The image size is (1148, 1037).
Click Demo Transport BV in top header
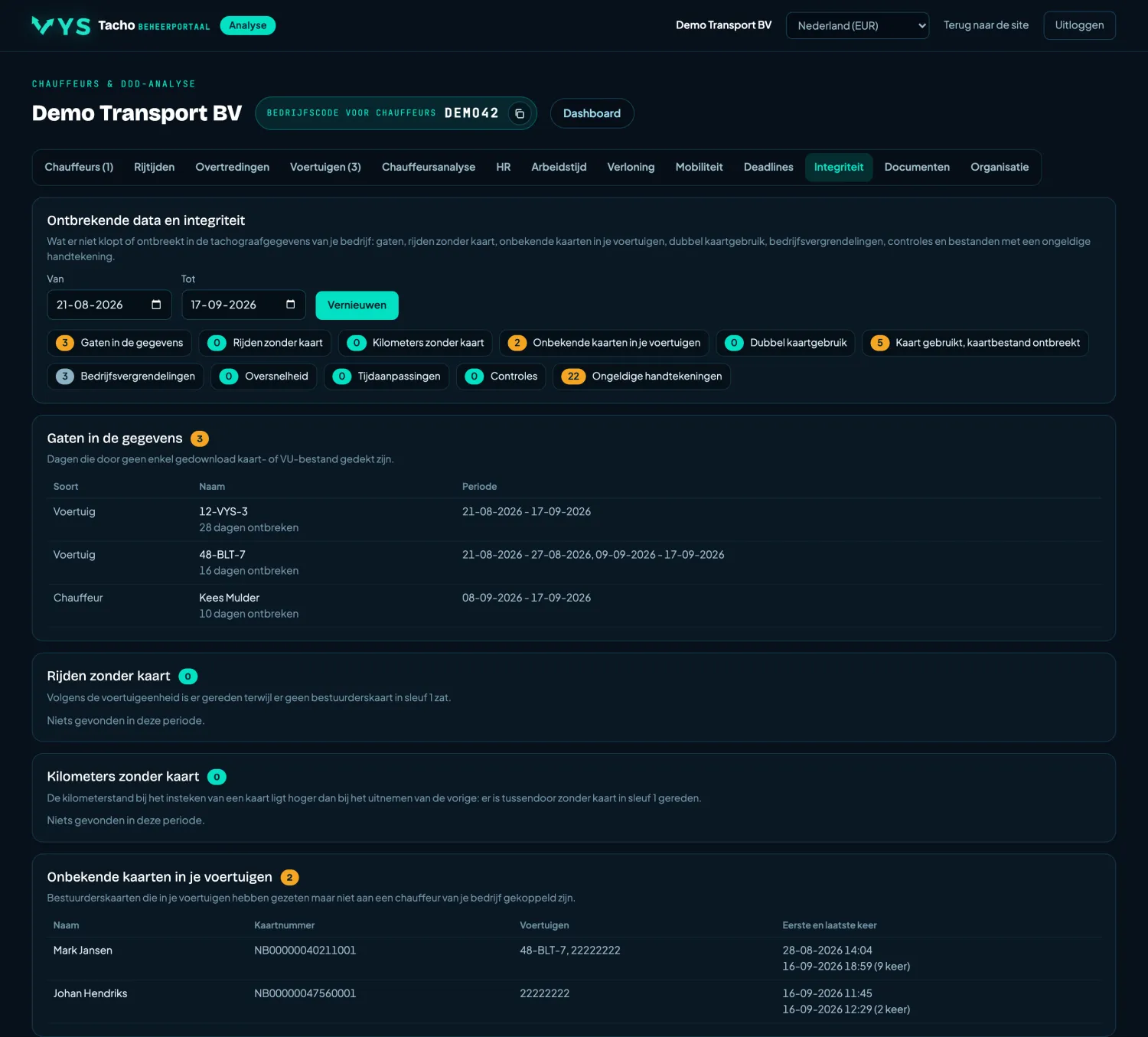pyautogui.click(x=723, y=25)
